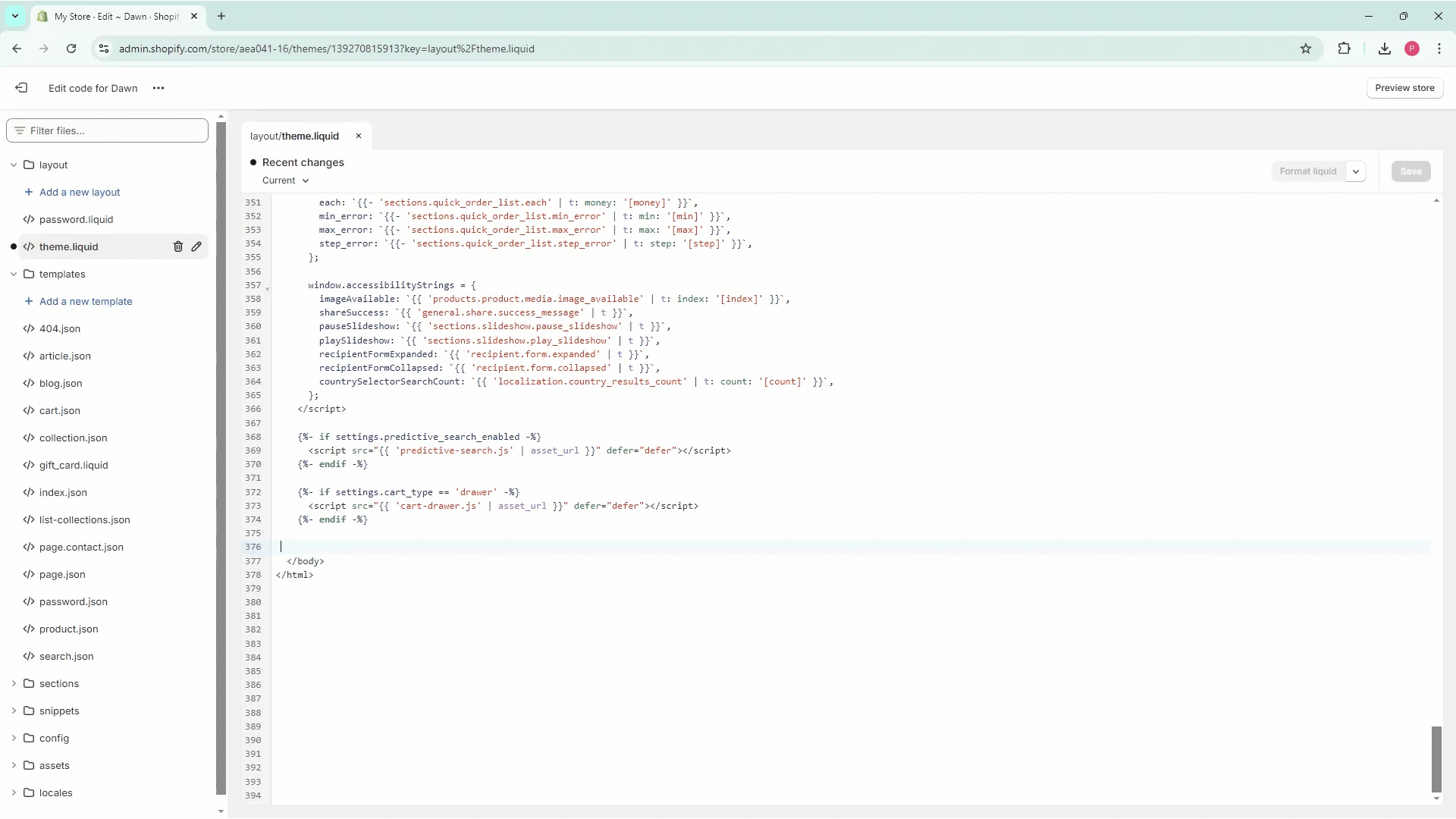Screen dimensions: 1456x819
Task: Close the layout/theme.liquid tab
Action: point(359,136)
